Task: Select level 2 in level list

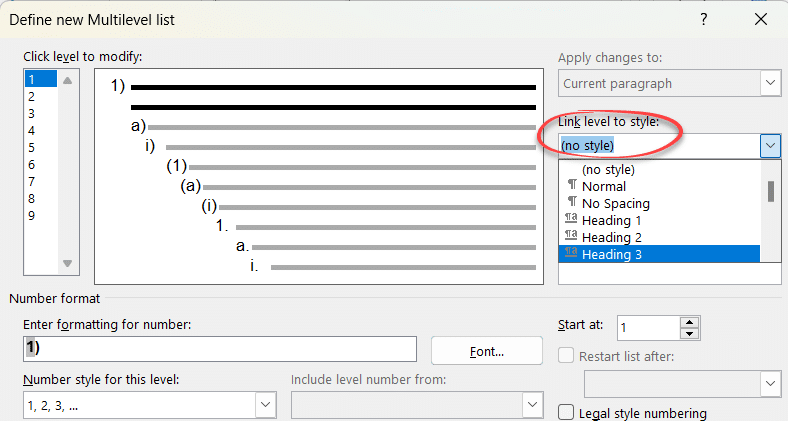Action: [x=40, y=96]
